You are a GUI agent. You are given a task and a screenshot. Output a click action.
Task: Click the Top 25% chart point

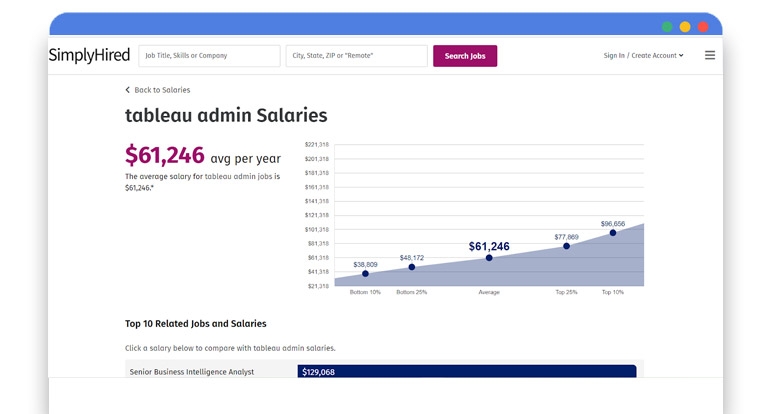pyautogui.click(x=566, y=246)
